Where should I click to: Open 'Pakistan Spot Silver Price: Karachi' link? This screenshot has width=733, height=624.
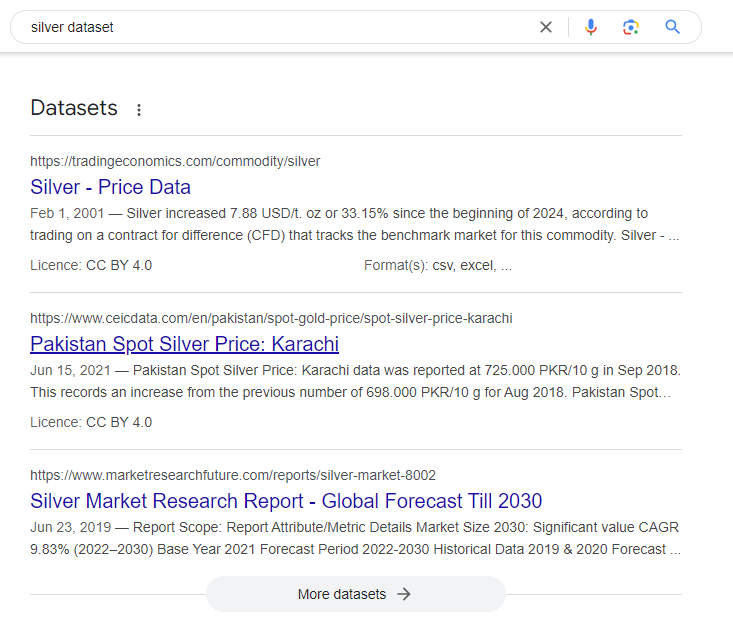(x=185, y=344)
